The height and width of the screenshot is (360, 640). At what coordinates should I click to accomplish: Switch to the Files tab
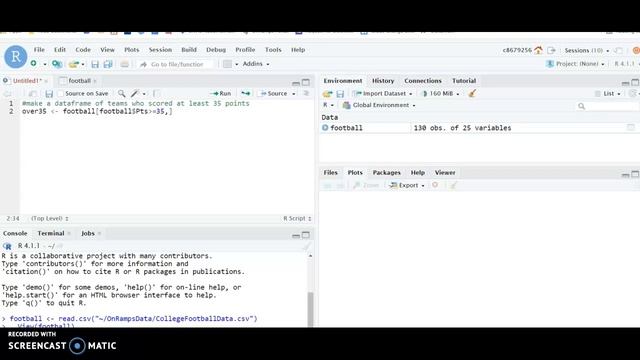click(331, 173)
